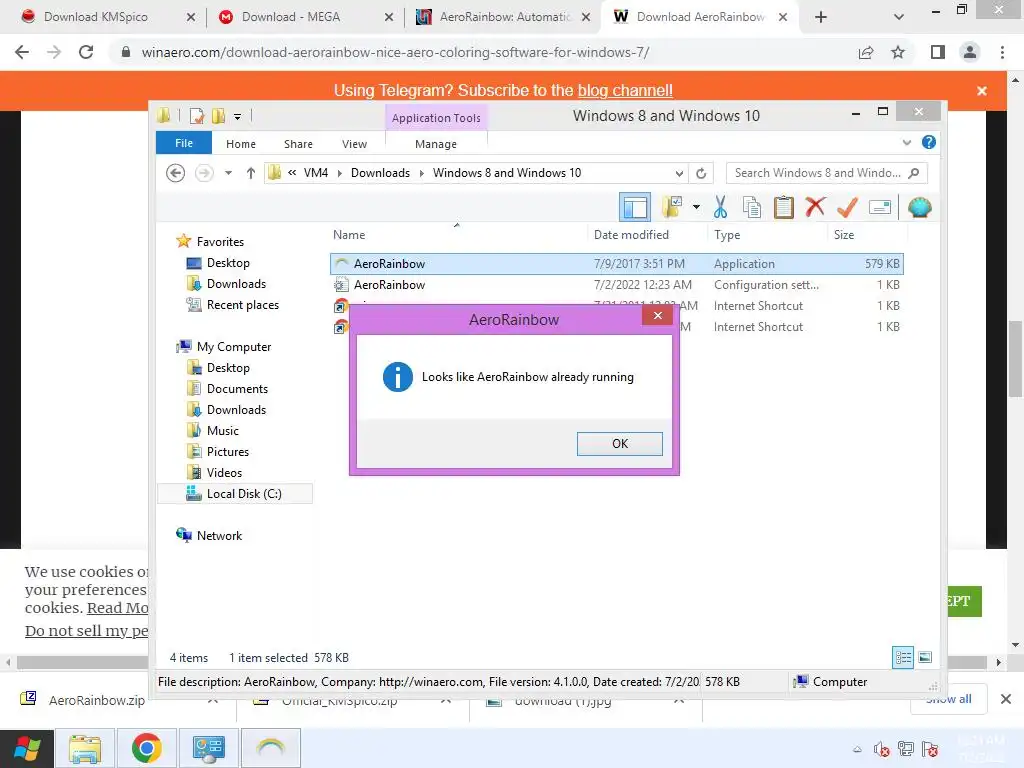Image resolution: width=1024 pixels, height=768 pixels.
Task: Bookmark this page with star icon
Action: [x=898, y=52]
